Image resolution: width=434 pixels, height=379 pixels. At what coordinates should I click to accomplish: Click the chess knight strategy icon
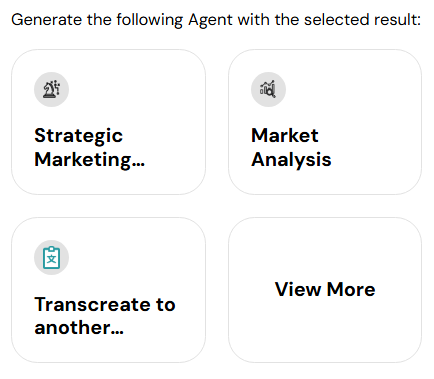52,89
